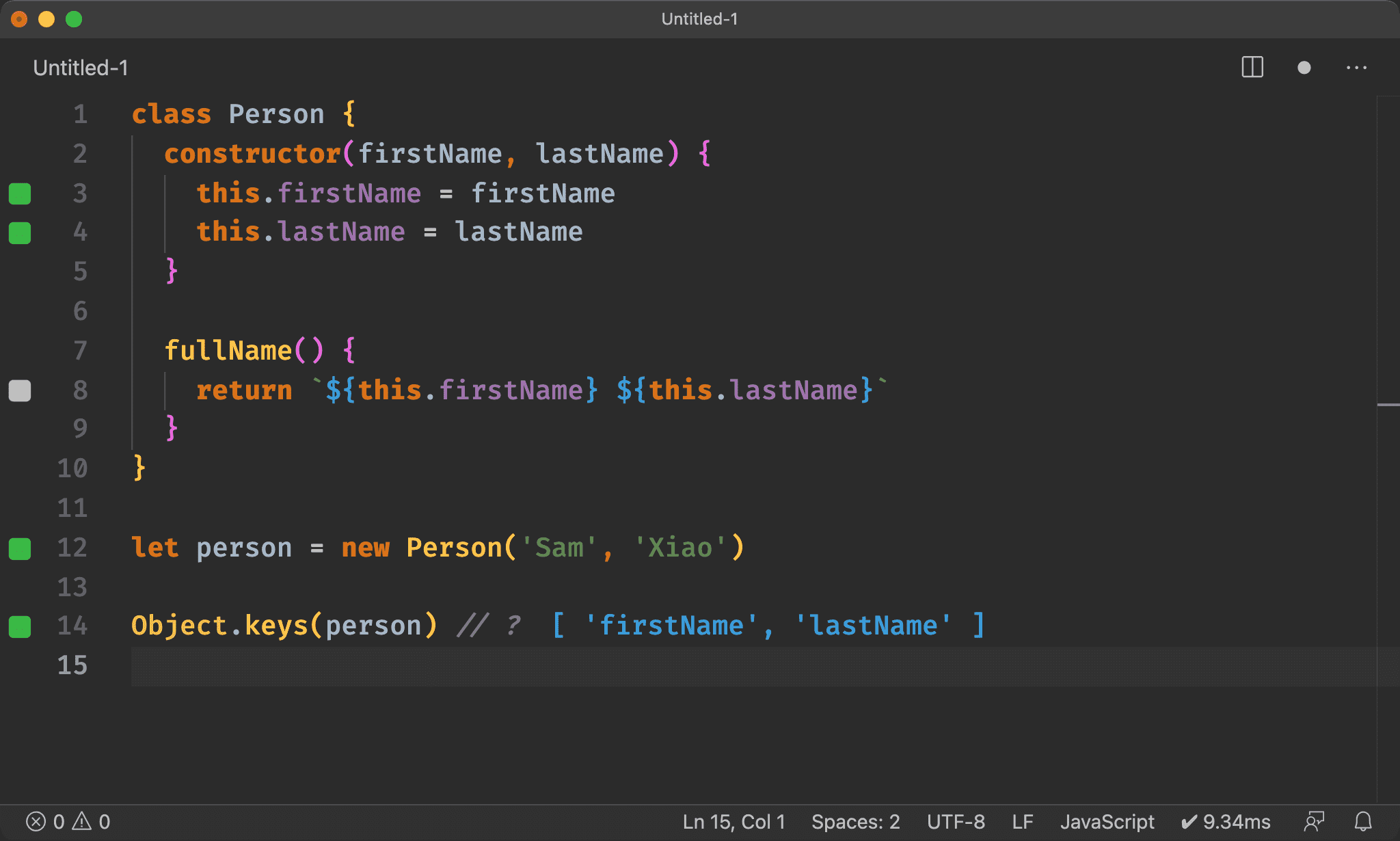Click the feedback icon in status bar

coord(1314,821)
